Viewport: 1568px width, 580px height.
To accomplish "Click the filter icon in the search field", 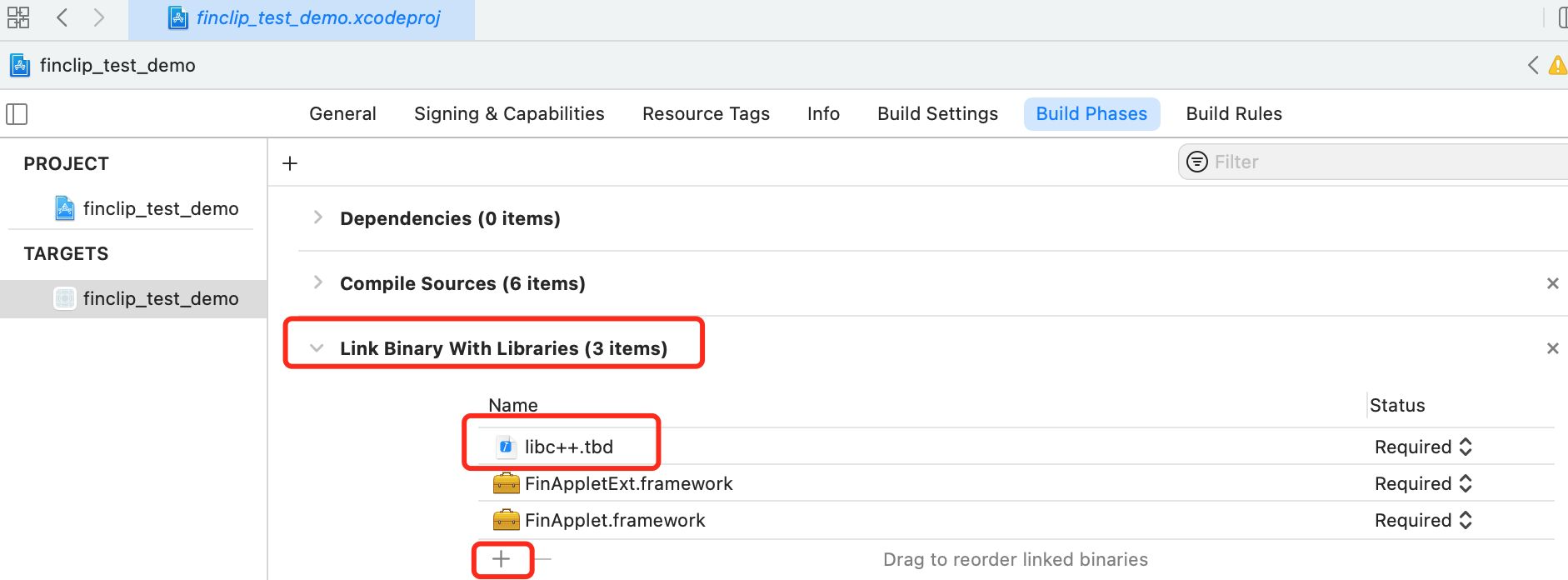I will 1196,162.
